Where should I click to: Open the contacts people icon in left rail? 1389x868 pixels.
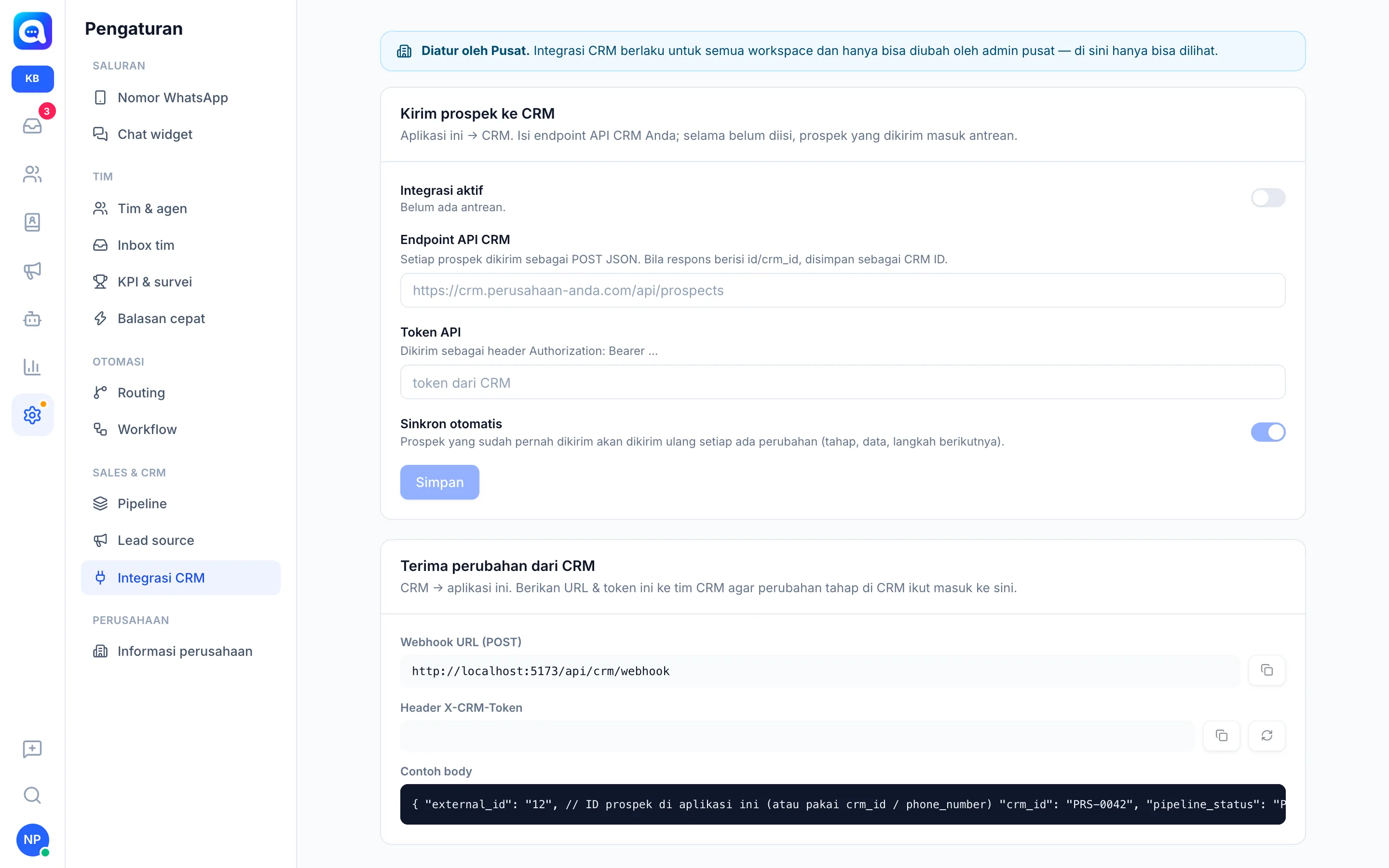[32, 174]
